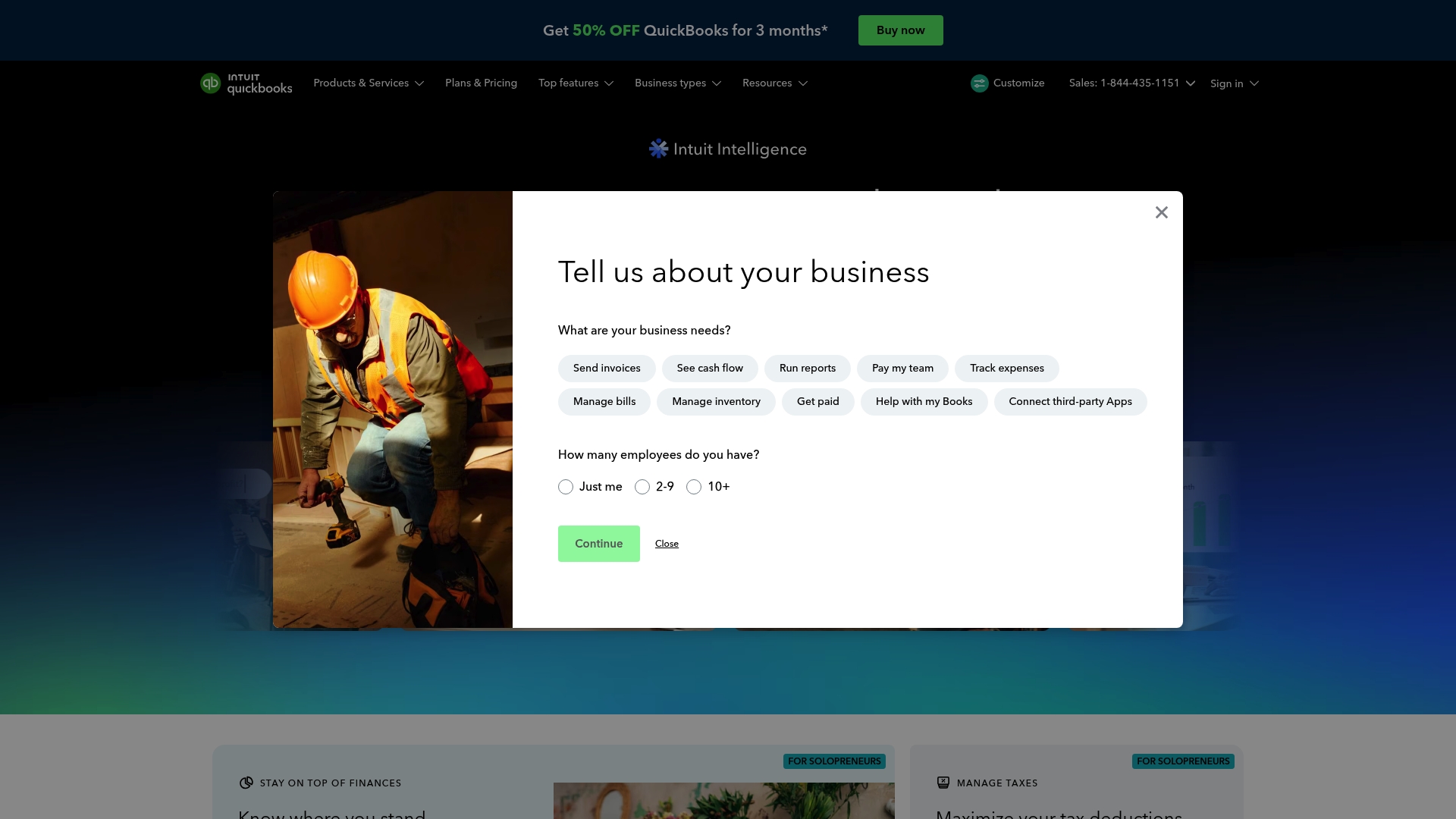Image resolution: width=1456 pixels, height=819 pixels.
Task: Toggle the Run reports chip
Action: [x=808, y=369]
